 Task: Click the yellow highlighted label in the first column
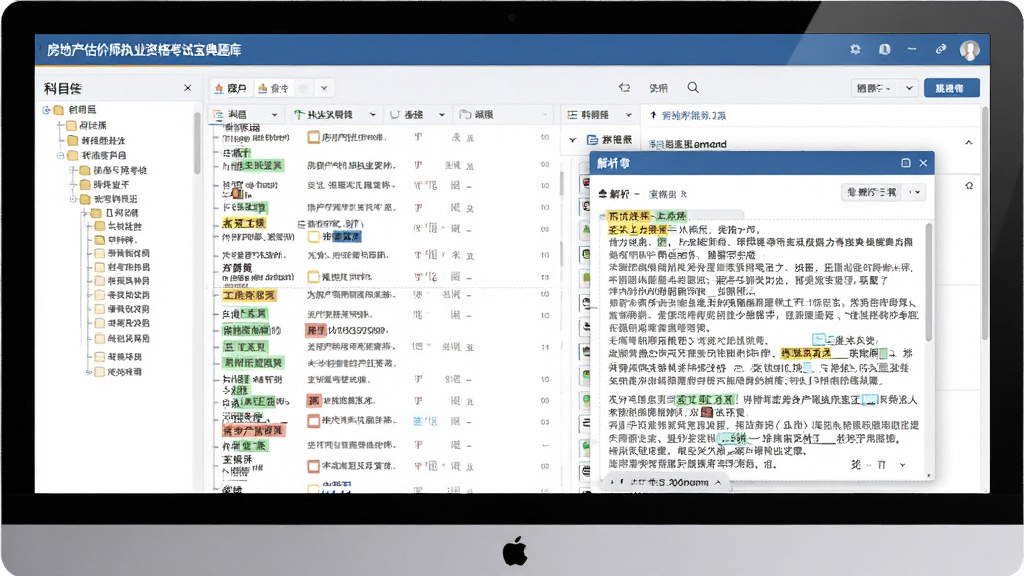pos(244,223)
